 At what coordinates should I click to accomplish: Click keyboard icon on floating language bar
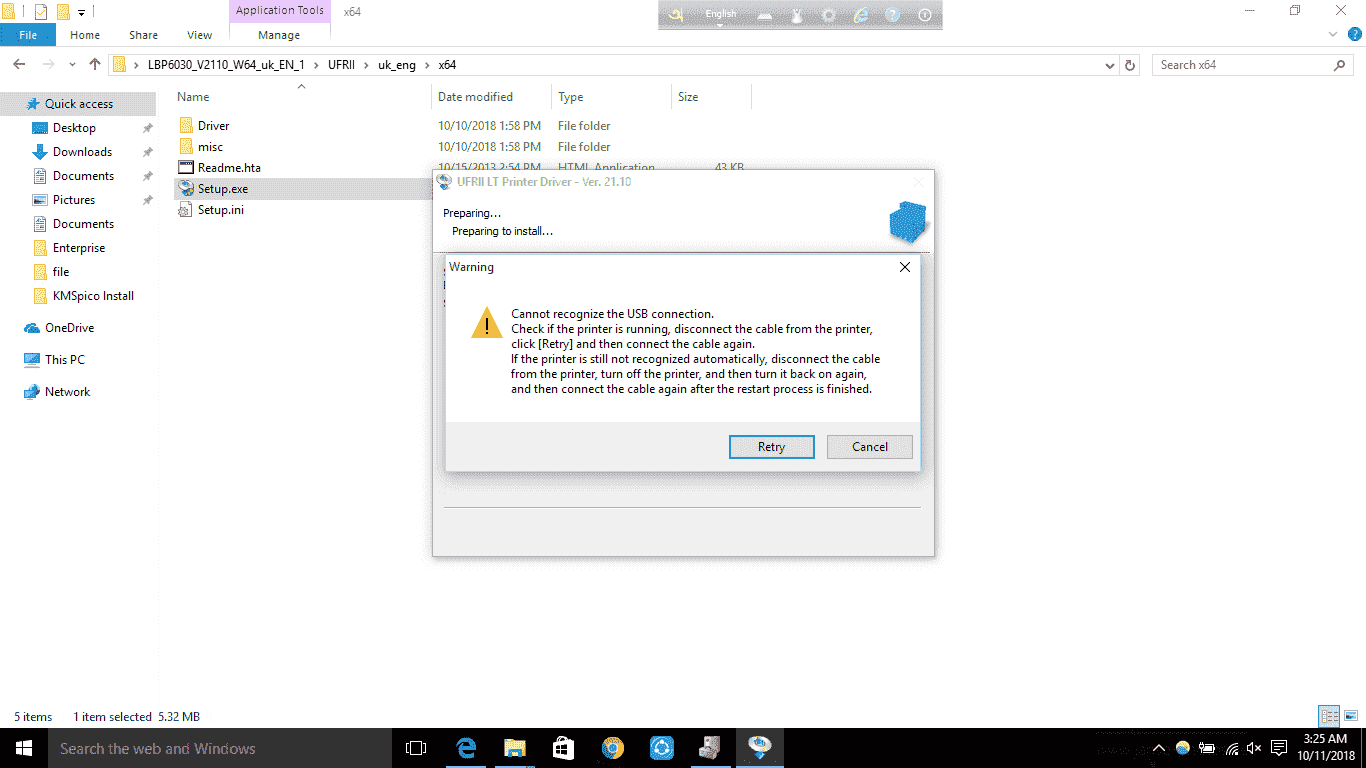pos(765,15)
